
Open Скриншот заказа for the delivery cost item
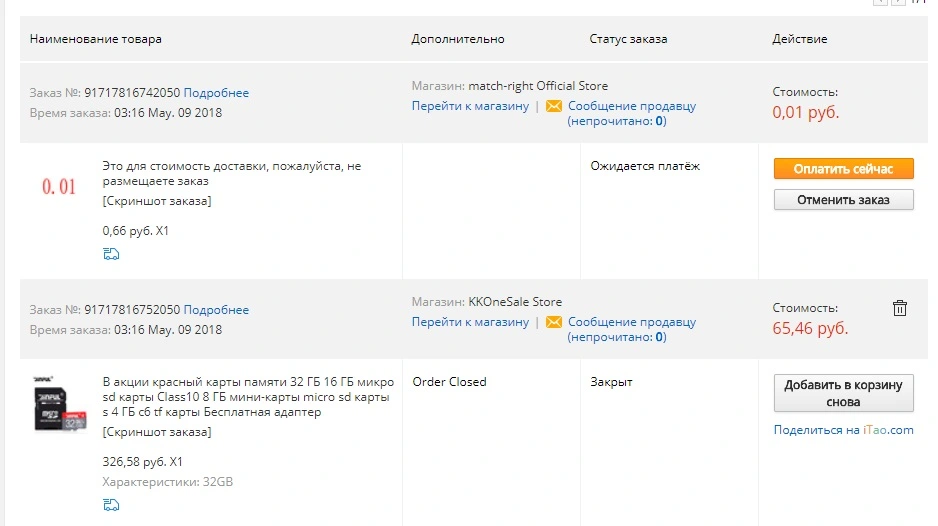pyautogui.click(x=157, y=201)
